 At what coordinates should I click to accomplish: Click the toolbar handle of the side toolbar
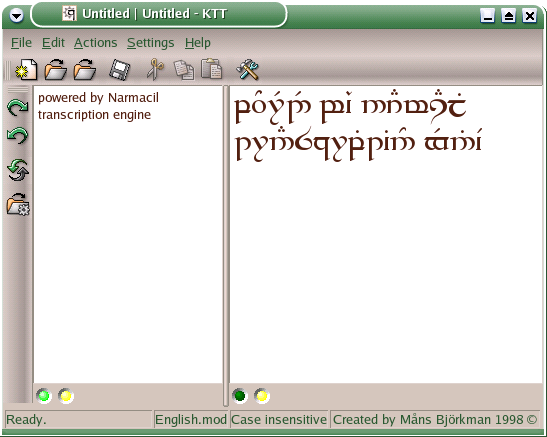pos(18,90)
